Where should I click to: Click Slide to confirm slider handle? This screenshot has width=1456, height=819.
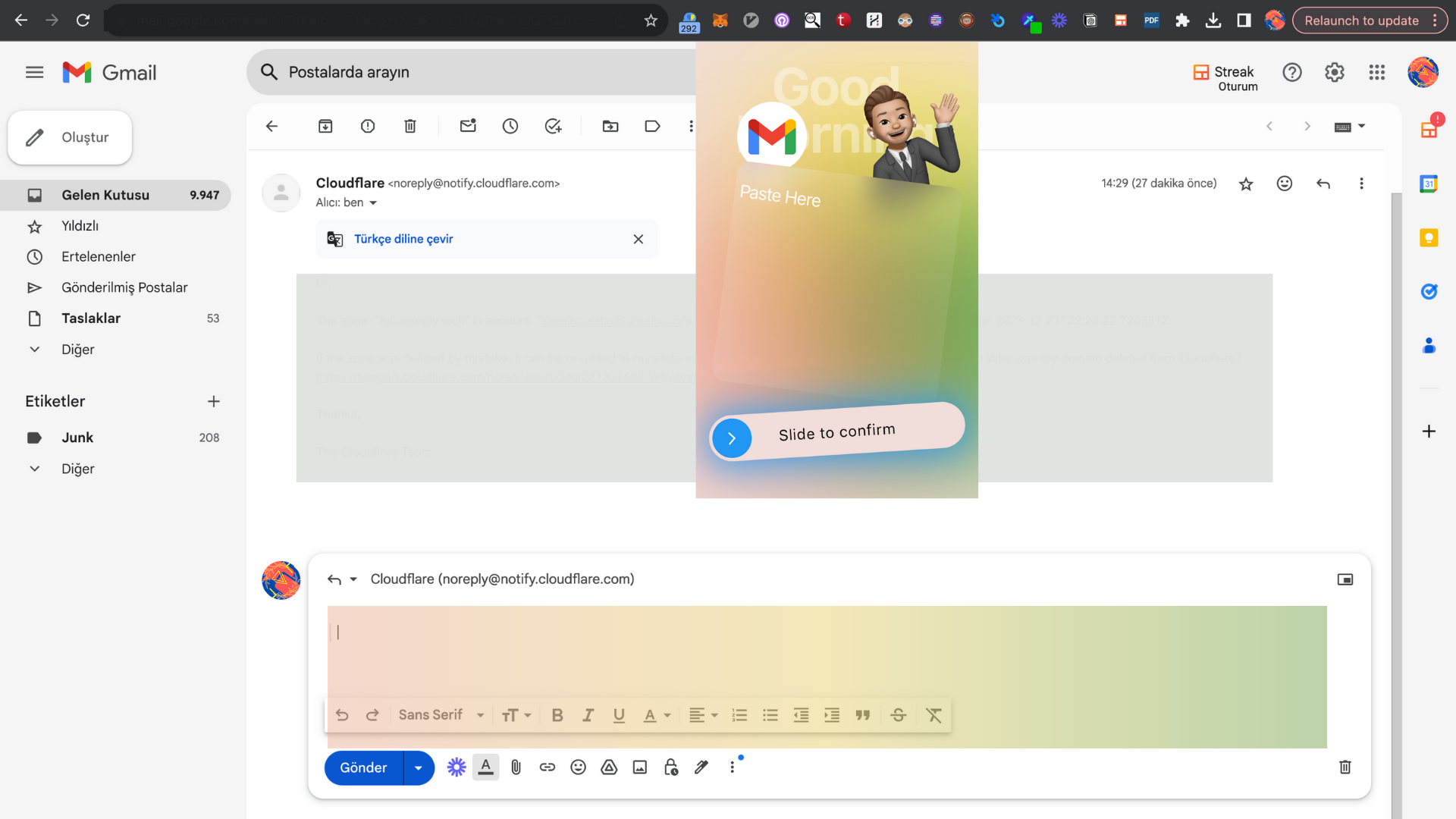click(732, 438)
